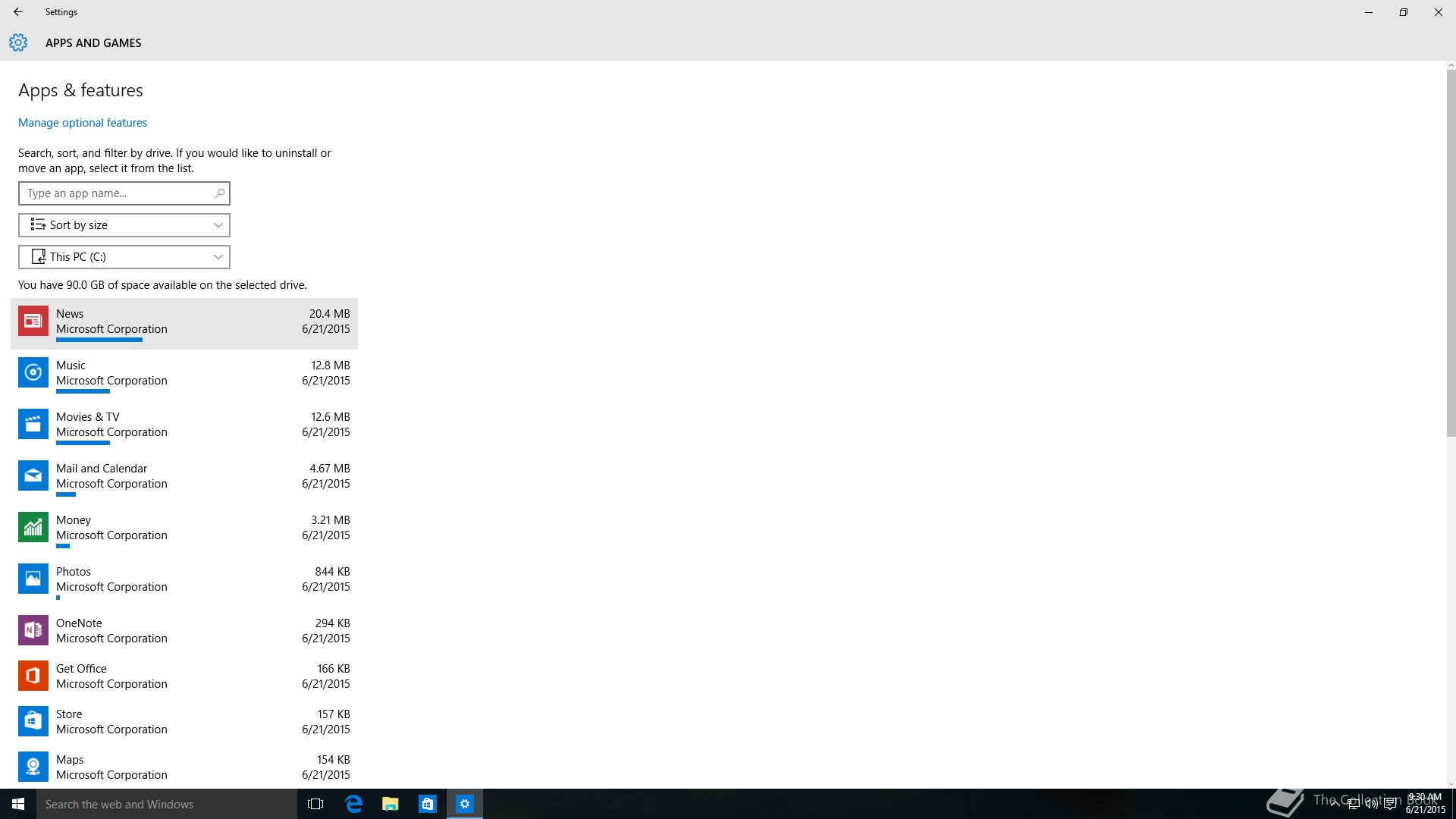This screenshot has width=1456, height=819.
Task: Select the Money app name
Action: pyautogui.click(x=74, y=520)
